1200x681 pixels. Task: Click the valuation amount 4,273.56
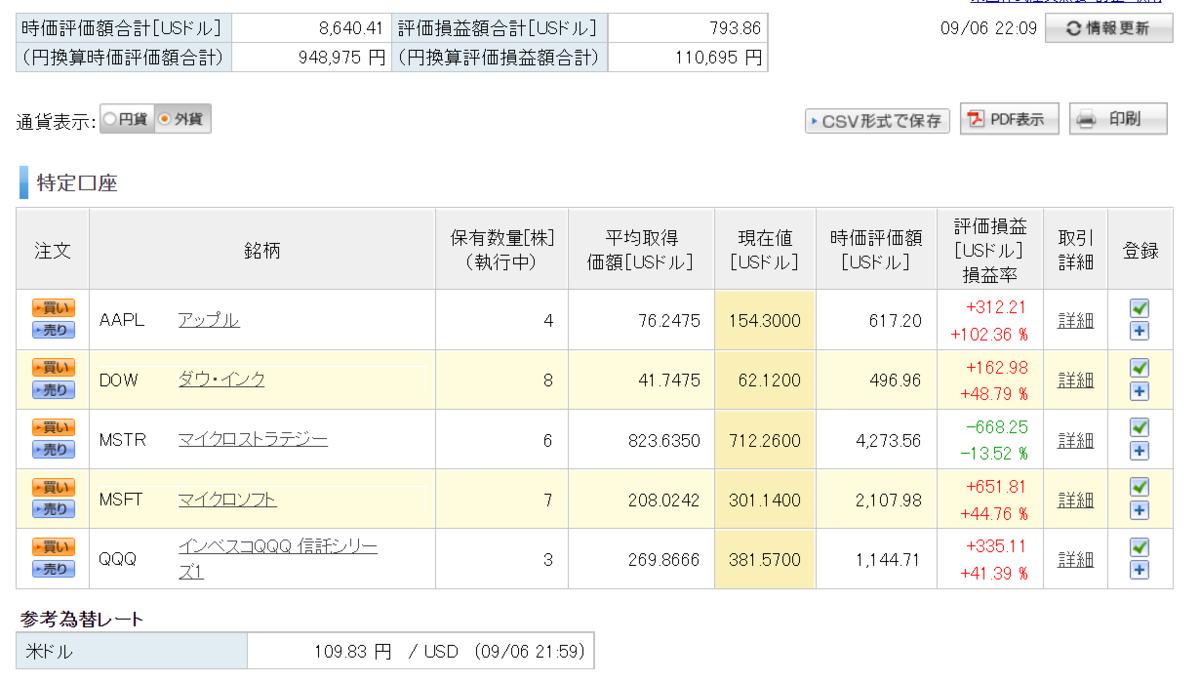click(x=888, y=440)
